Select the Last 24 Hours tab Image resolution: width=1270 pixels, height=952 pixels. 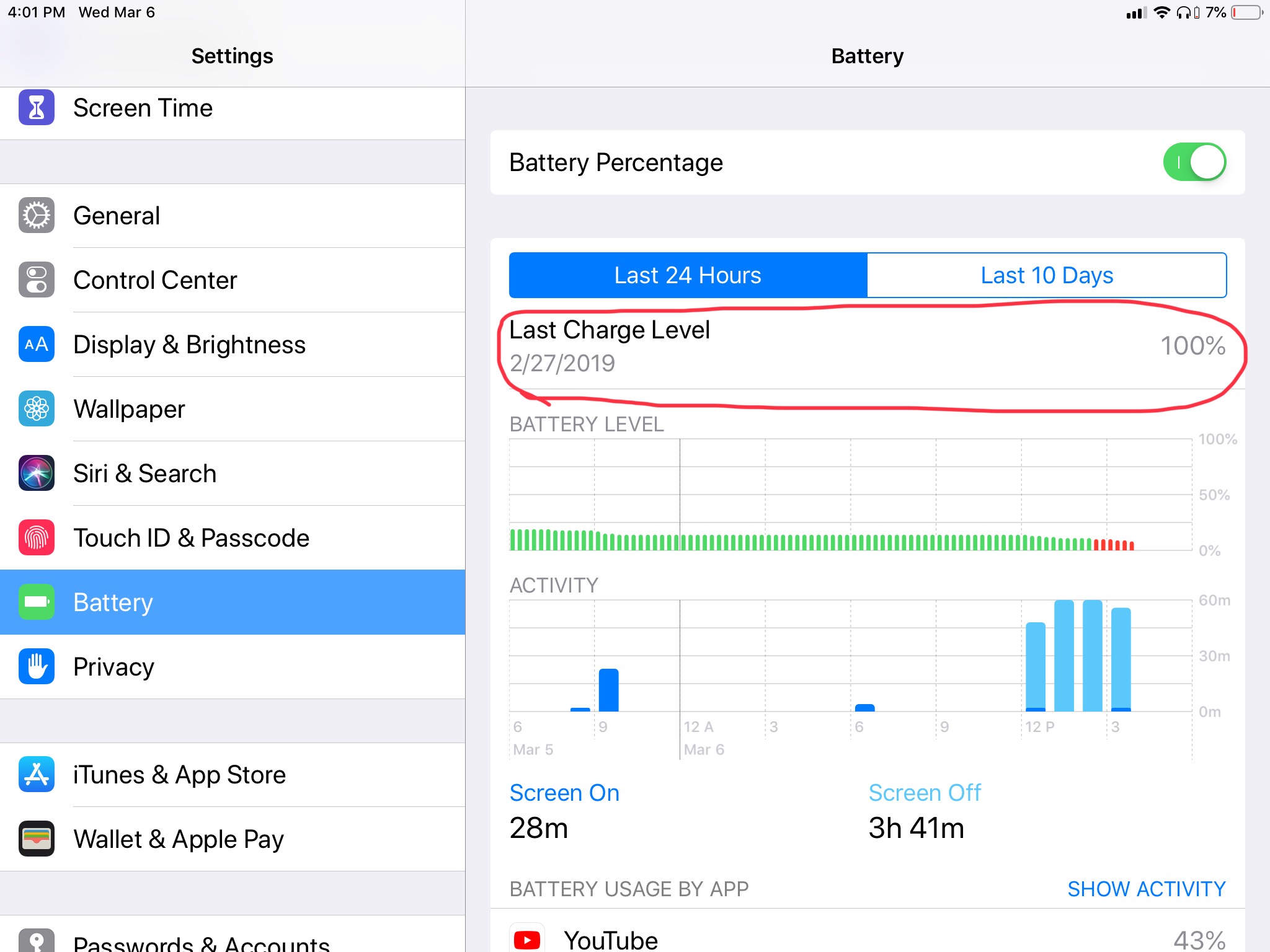pyautogui.click(x=688, y=275)
